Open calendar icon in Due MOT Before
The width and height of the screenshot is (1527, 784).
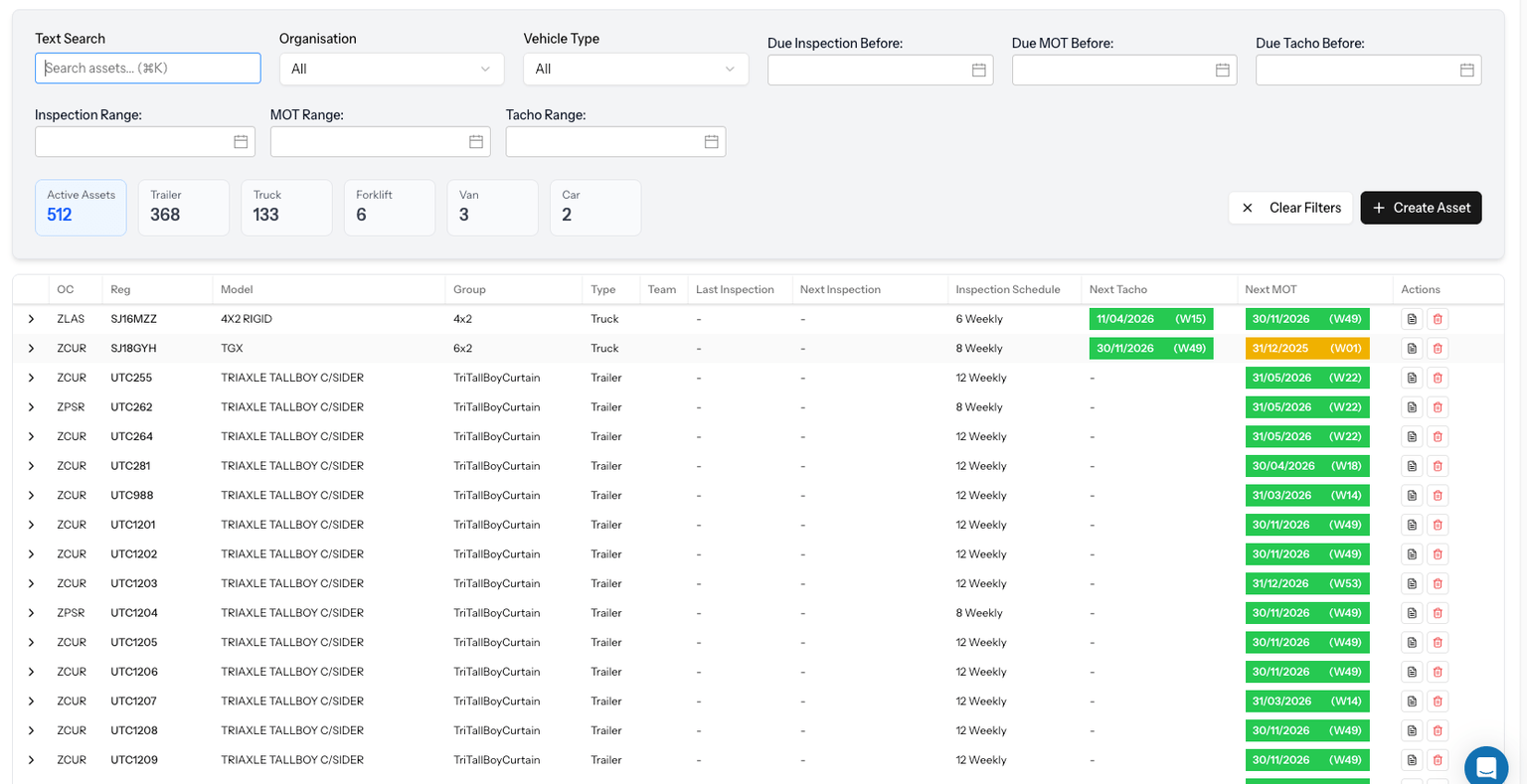pyautogui.click(x=1222, y=70)
